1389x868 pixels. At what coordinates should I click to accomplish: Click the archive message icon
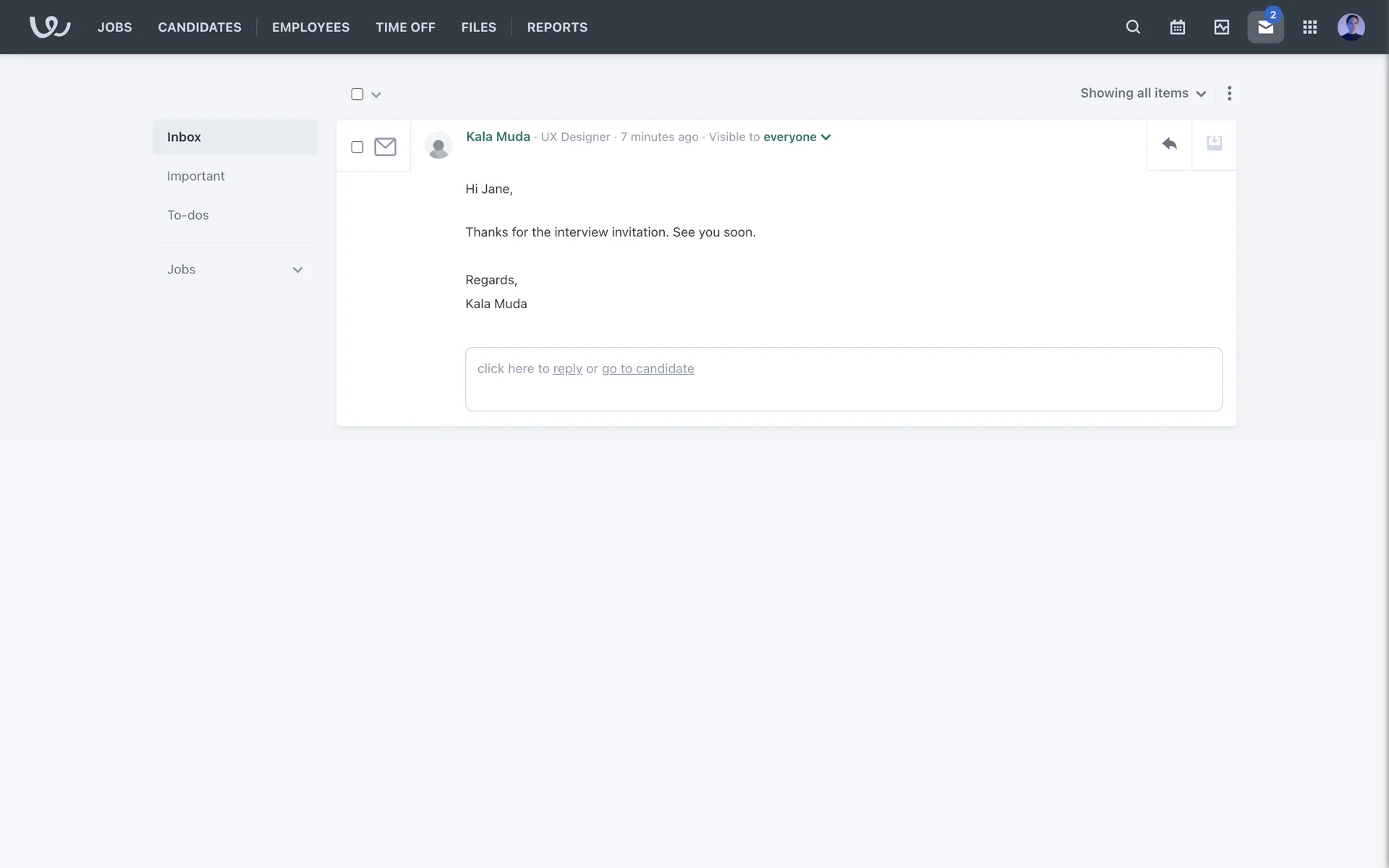click(x=1214, y=144)
